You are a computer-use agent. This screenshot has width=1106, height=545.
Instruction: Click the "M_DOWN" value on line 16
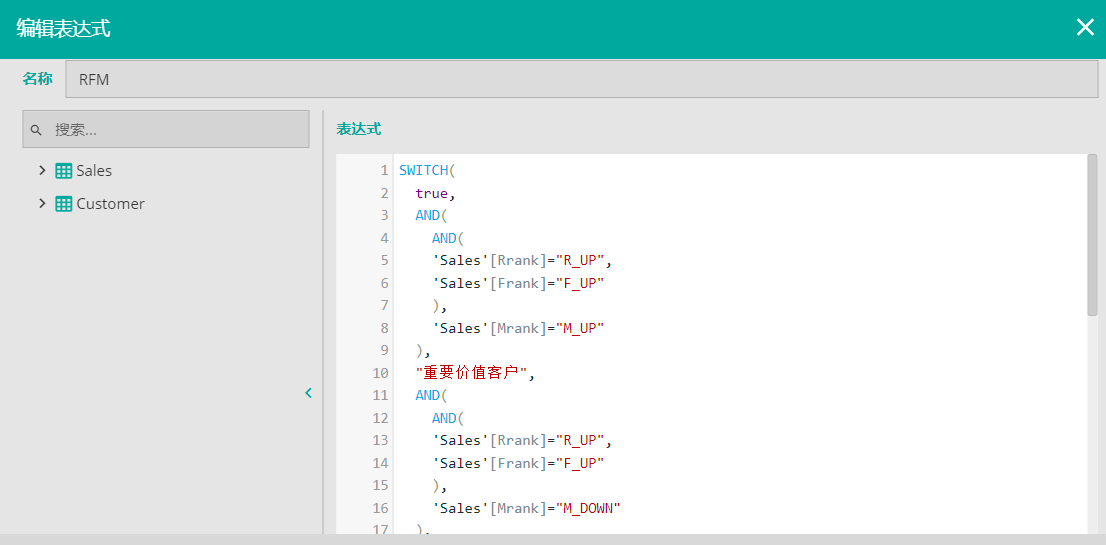(588, 508)
